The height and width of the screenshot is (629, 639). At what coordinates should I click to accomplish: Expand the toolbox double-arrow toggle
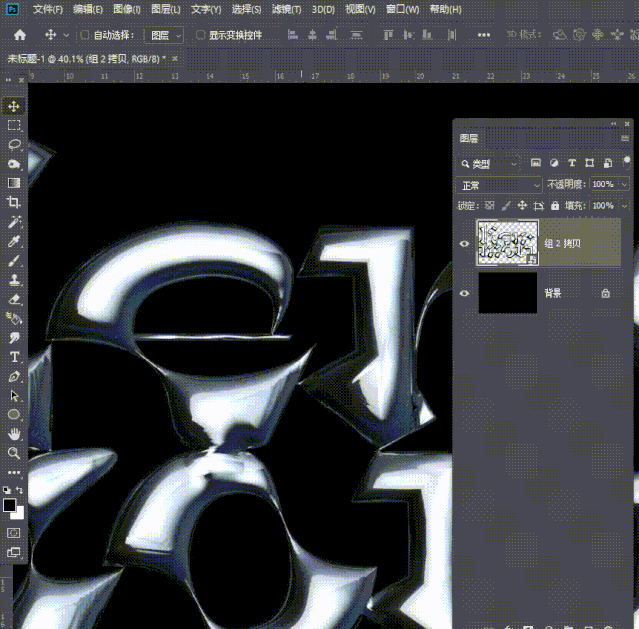[8, 80]
